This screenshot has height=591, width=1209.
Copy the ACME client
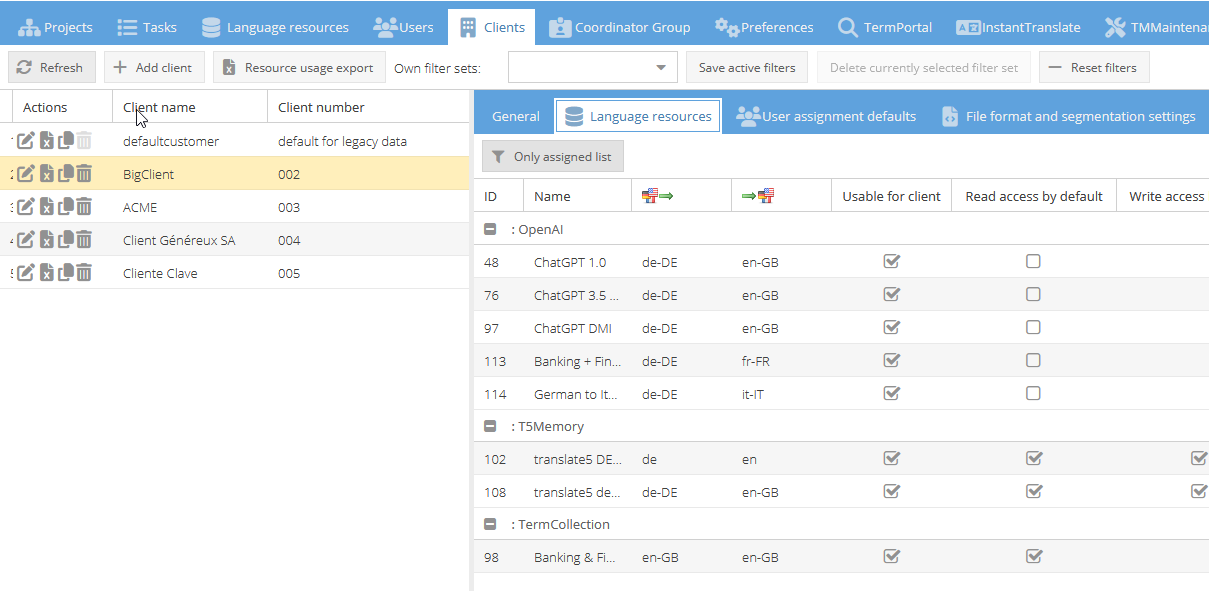(x=66, y=207)
